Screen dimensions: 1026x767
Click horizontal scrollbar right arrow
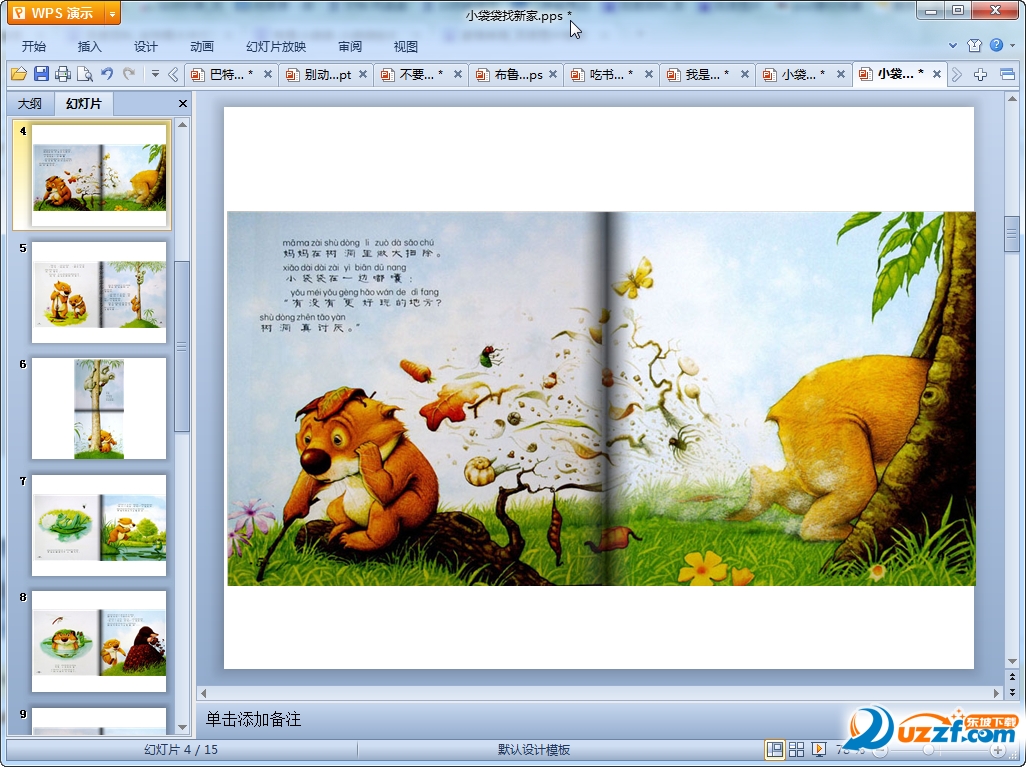point(996,692)
